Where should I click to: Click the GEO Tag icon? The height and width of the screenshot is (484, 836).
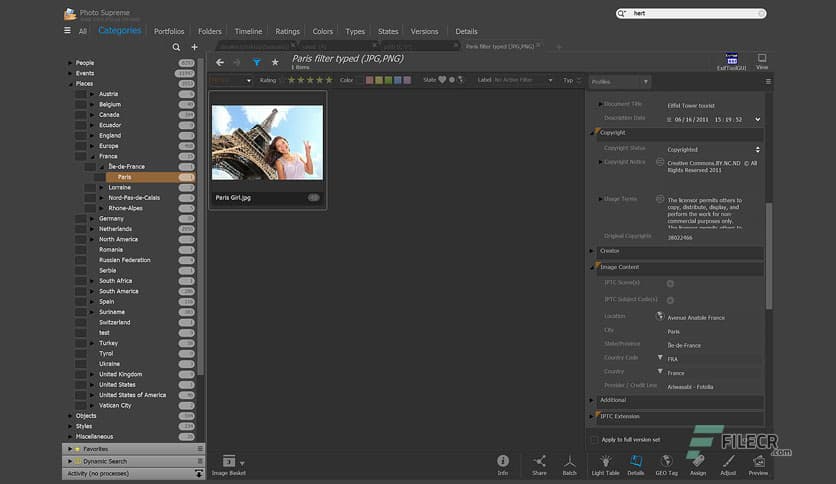point(666,463)
